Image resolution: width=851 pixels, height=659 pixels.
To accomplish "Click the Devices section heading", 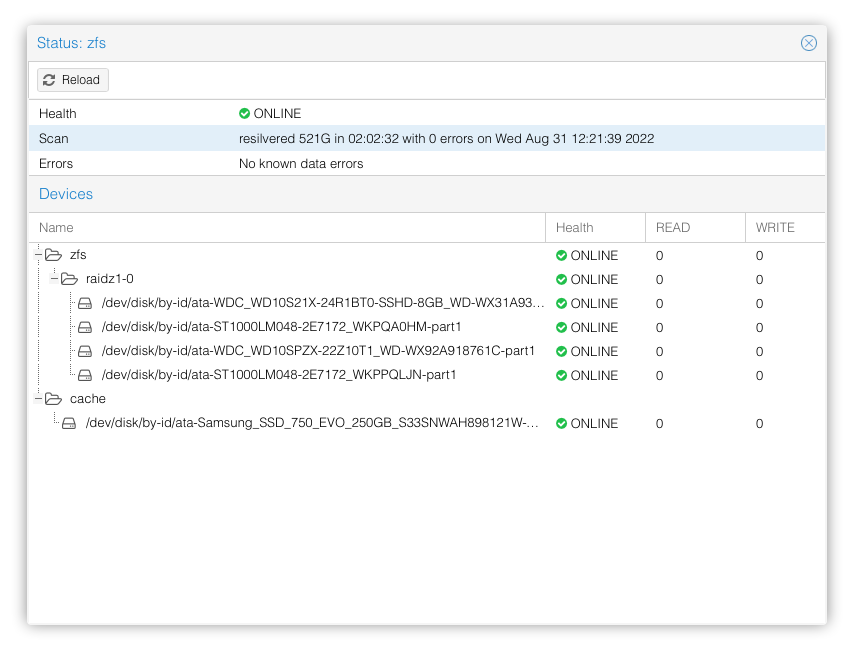I will click(66, 194).
